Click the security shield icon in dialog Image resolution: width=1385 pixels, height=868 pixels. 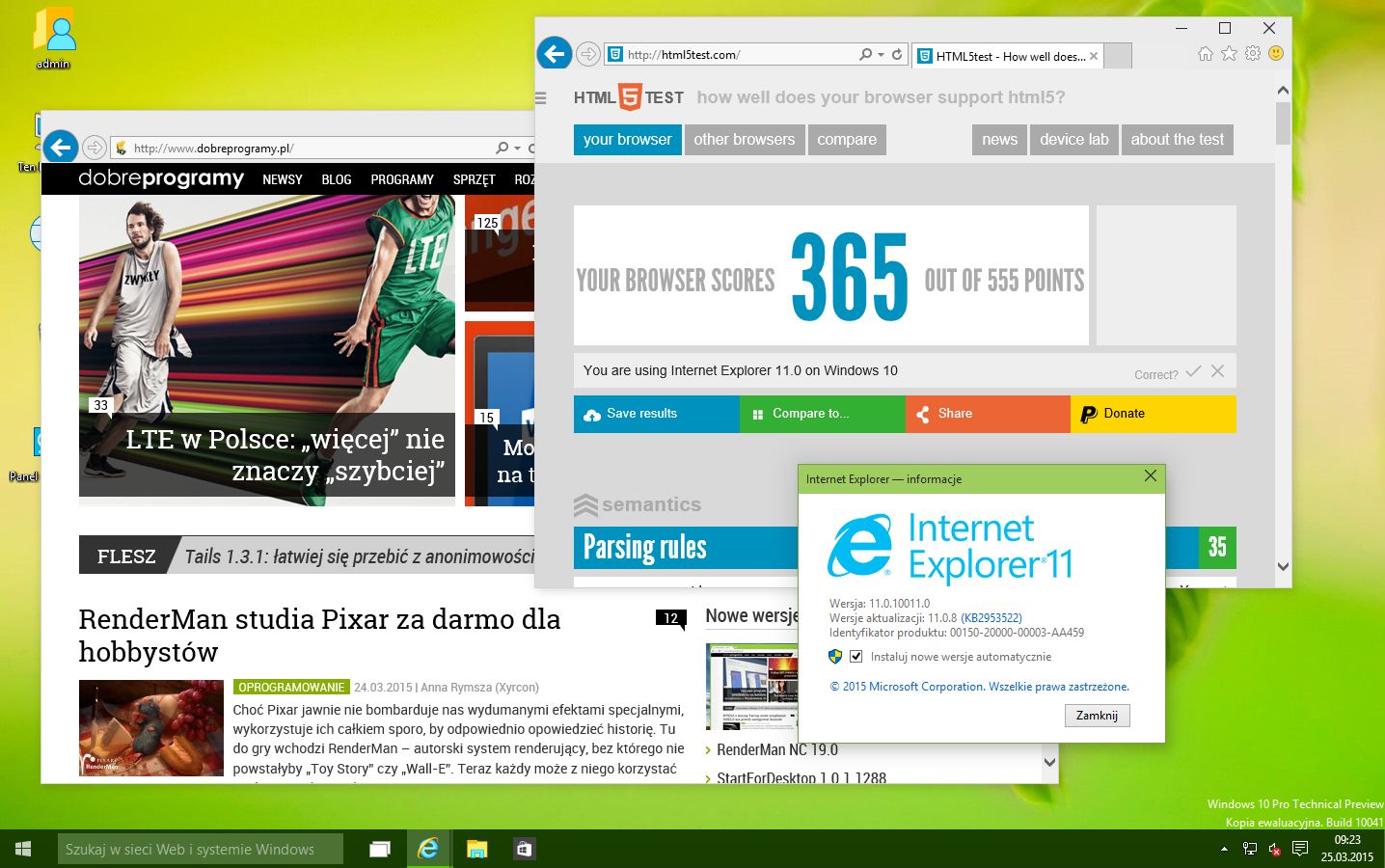pyautogui.click(x=835, y=657)
